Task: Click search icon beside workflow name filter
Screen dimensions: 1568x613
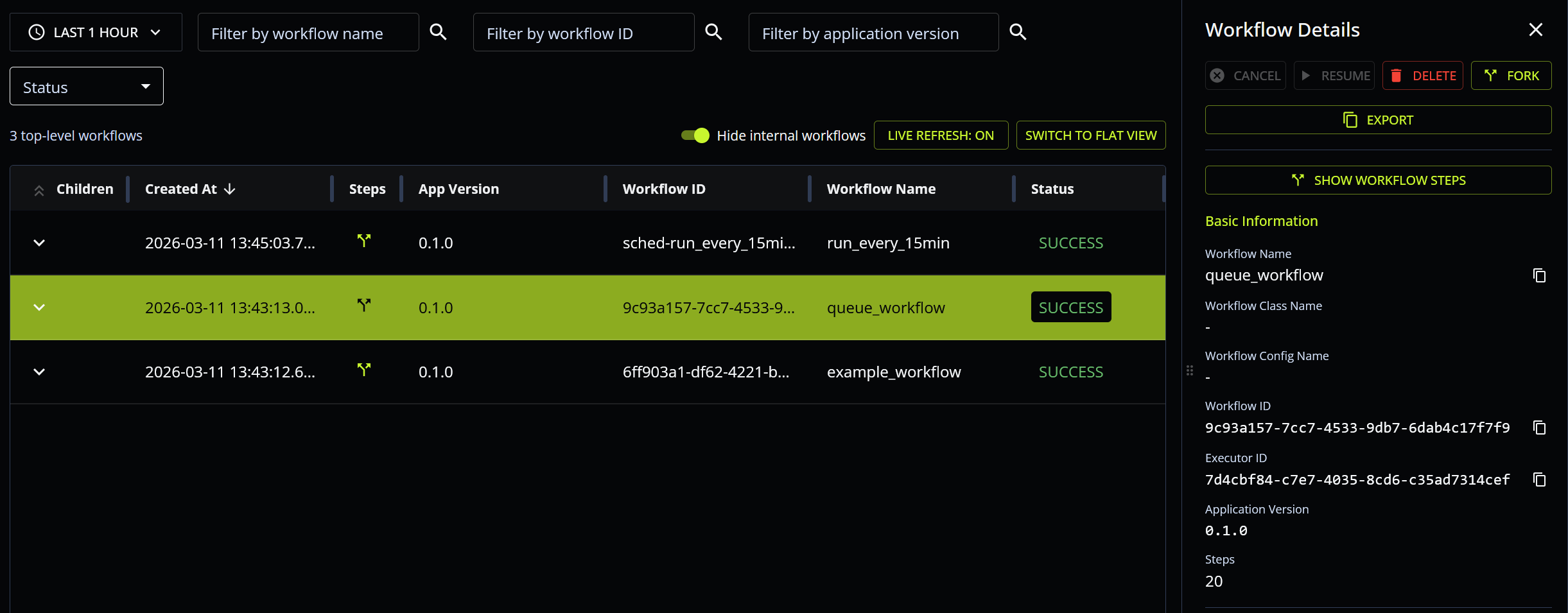Action: [438, 32]
